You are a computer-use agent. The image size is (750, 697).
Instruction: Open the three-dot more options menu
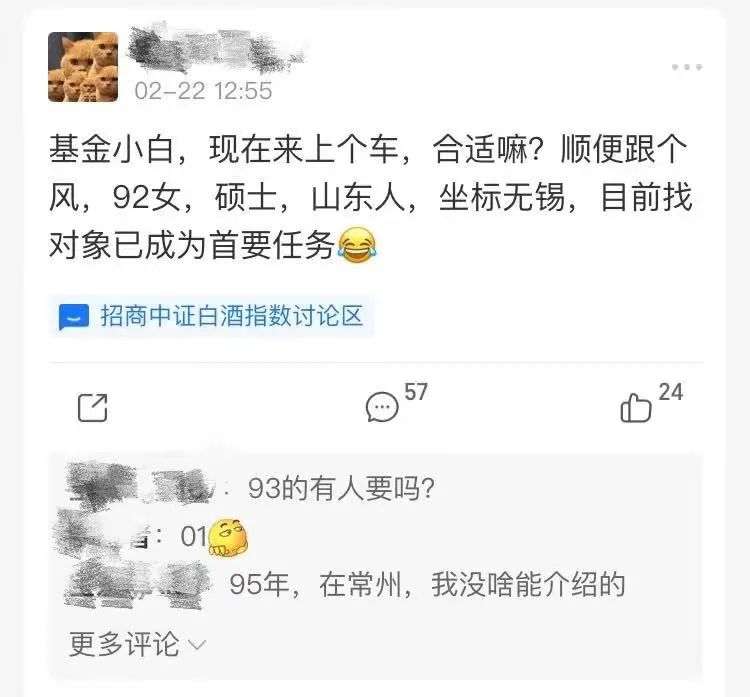tap(687, 67)
